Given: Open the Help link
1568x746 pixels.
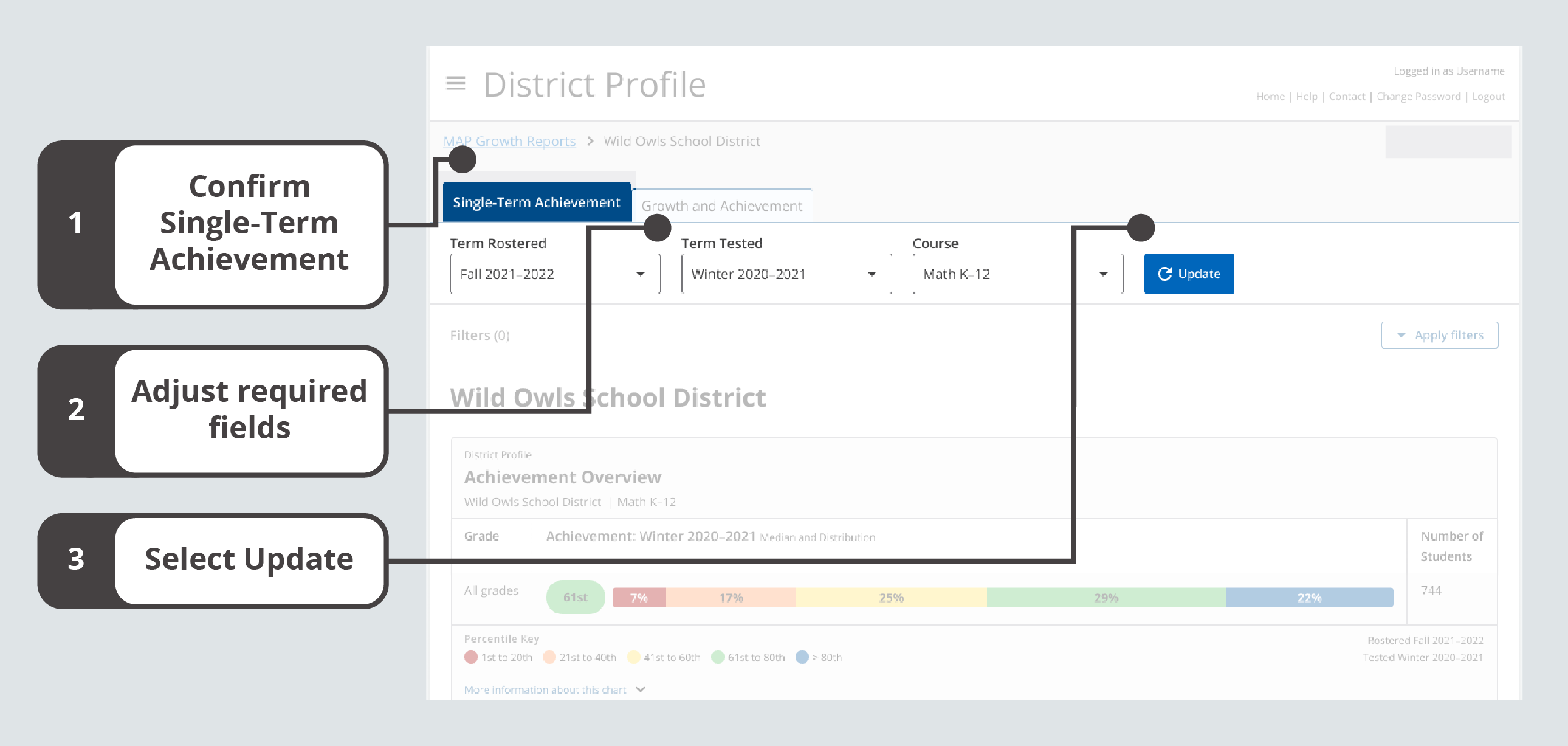Looking at the screenshot, I should click(x=1306, y=96).
